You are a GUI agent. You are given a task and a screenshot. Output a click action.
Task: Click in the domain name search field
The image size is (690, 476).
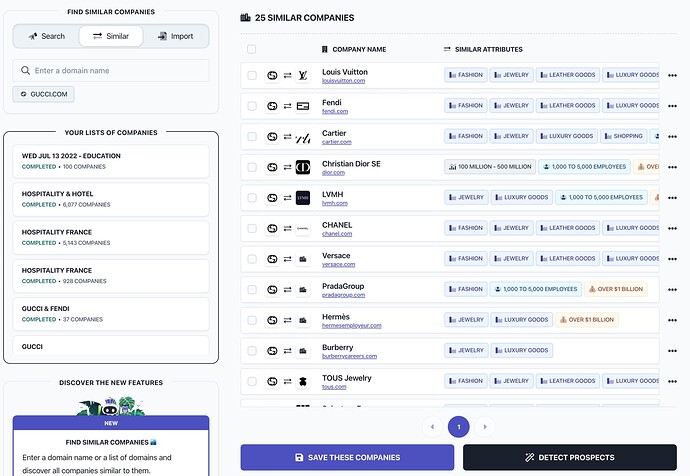pyautogui.click(x=111, y=70)
